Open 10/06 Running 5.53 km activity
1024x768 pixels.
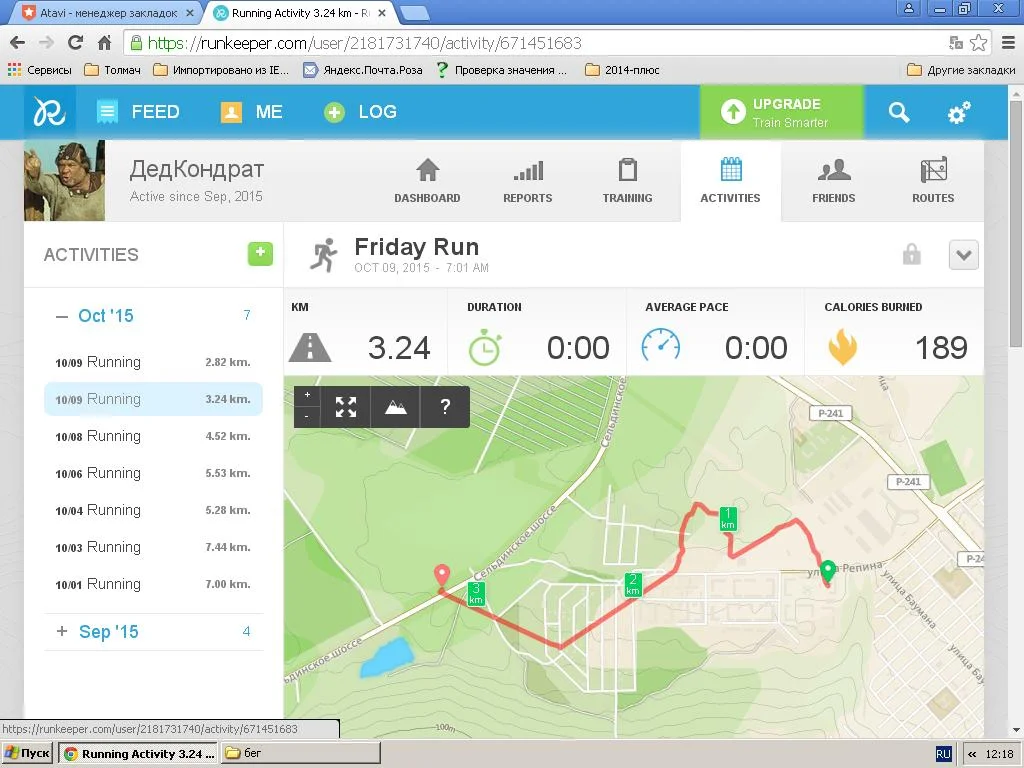click(153, 473)
